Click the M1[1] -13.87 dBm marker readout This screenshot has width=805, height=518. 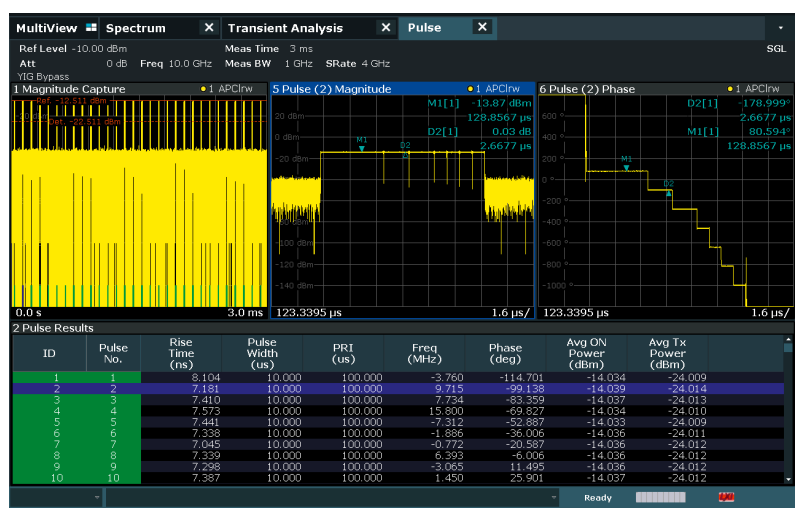tap(480, 103)
